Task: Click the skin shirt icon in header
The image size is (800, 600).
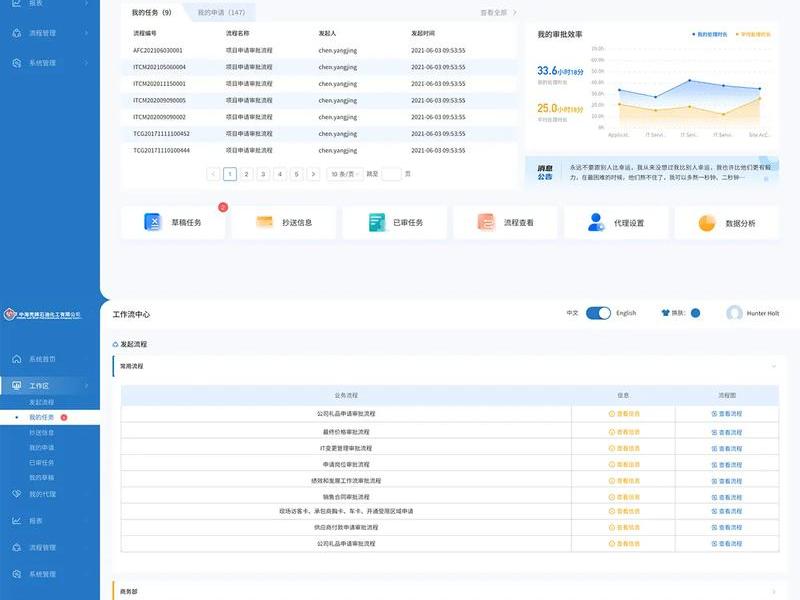Action: click(x=665, y=313)
